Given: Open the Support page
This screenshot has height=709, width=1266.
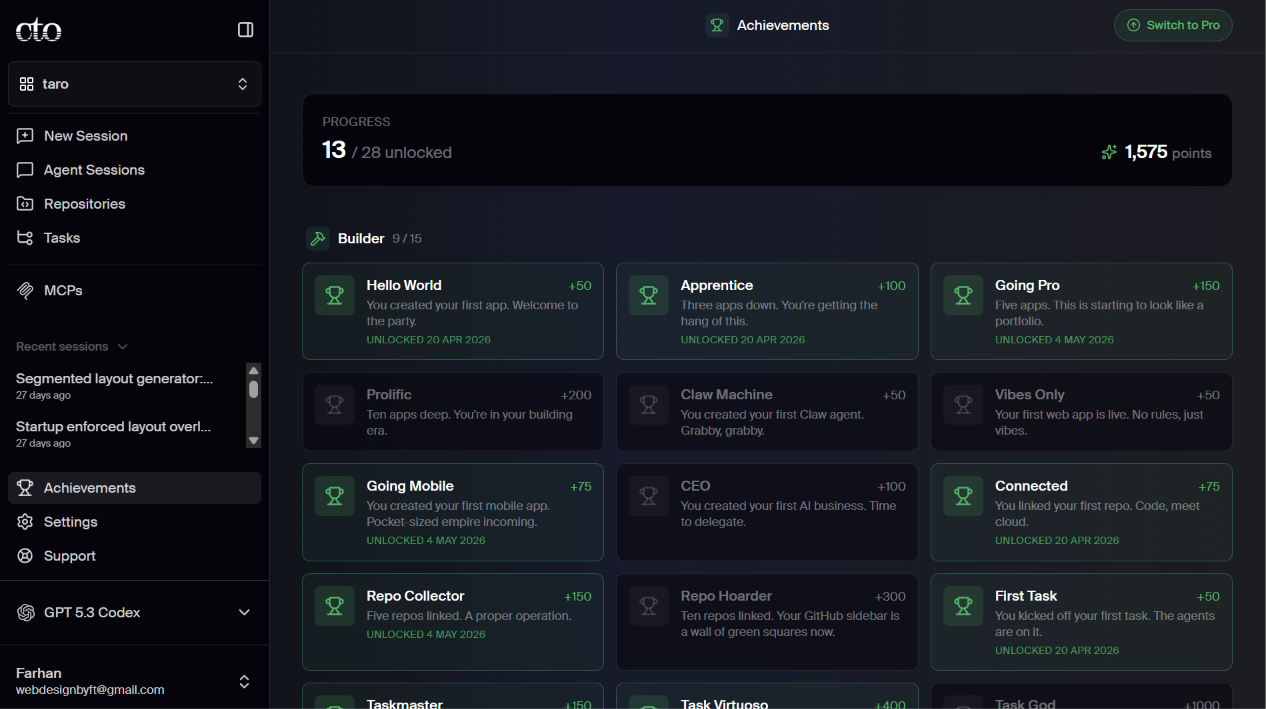Looking at the screenshot, I should click(x=134, y=556).
